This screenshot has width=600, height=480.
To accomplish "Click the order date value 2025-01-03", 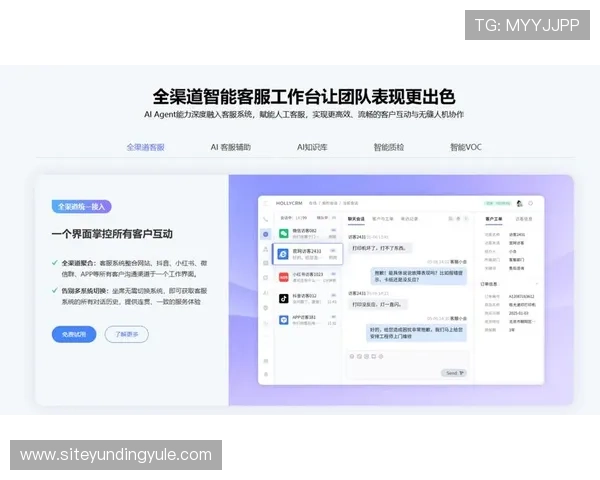I will [x=518, y=313].
